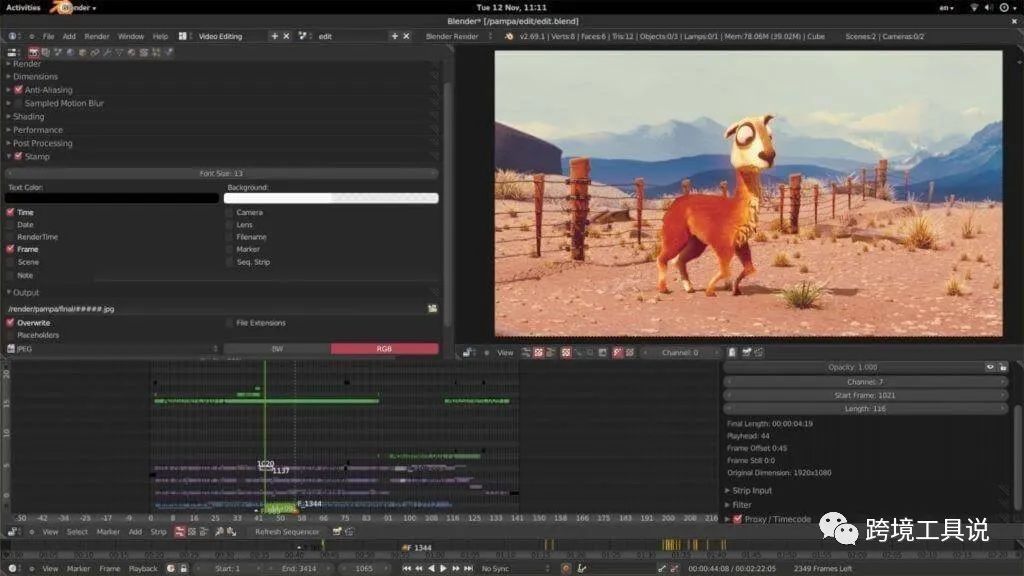1024x576 pixels.
Task: Uncheck the Time stamp option
Action: point(11,212)
